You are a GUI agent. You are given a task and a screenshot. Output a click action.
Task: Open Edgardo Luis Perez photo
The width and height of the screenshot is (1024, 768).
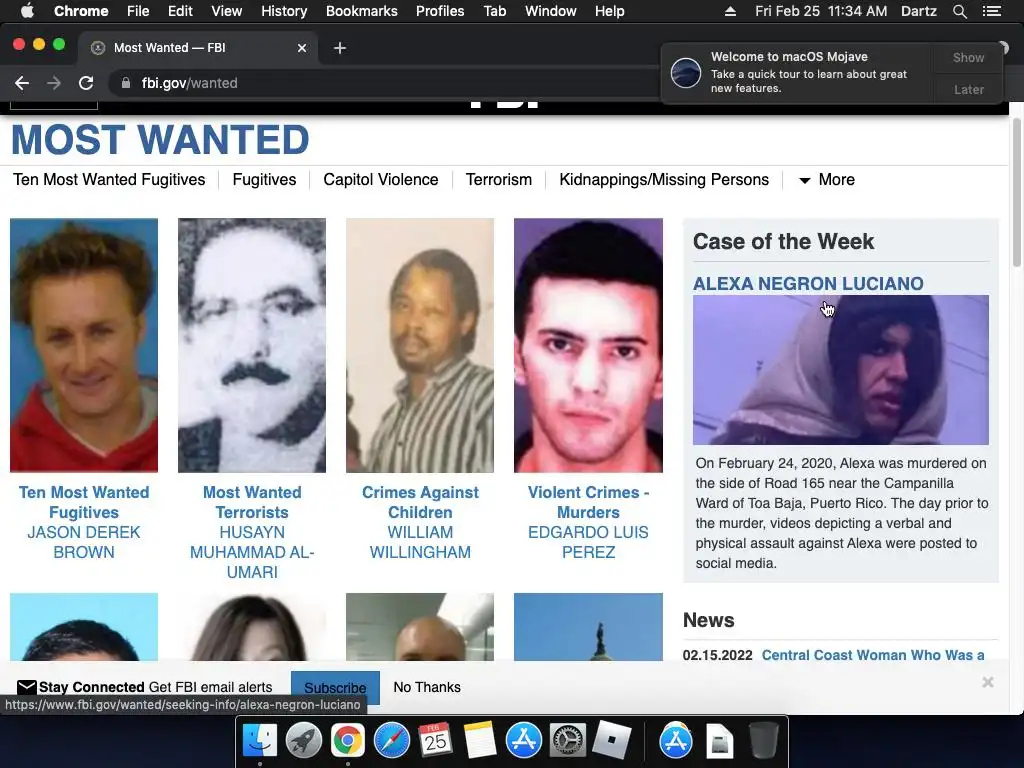tap(588, 345)
